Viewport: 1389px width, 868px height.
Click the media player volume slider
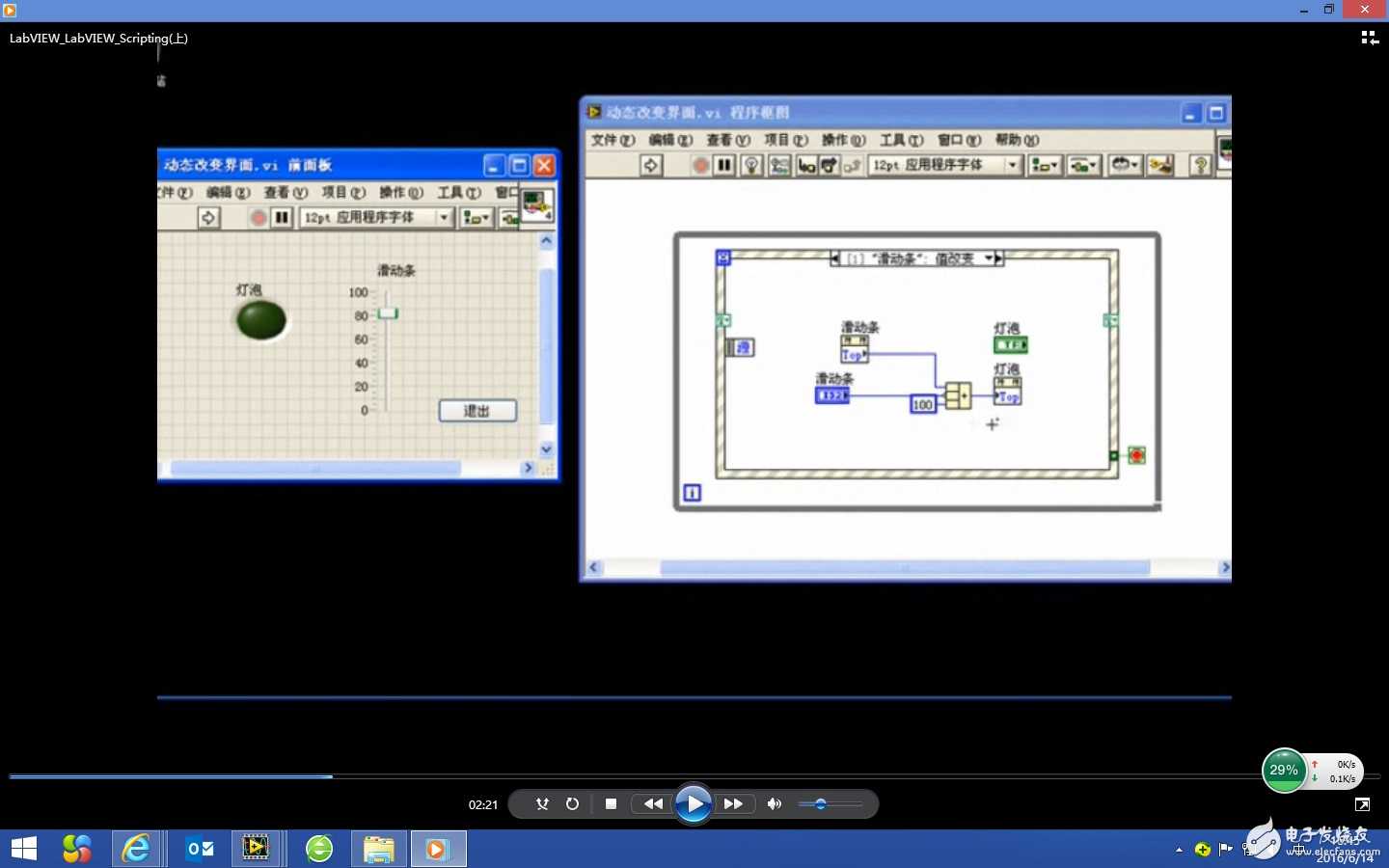coord(831,803)
